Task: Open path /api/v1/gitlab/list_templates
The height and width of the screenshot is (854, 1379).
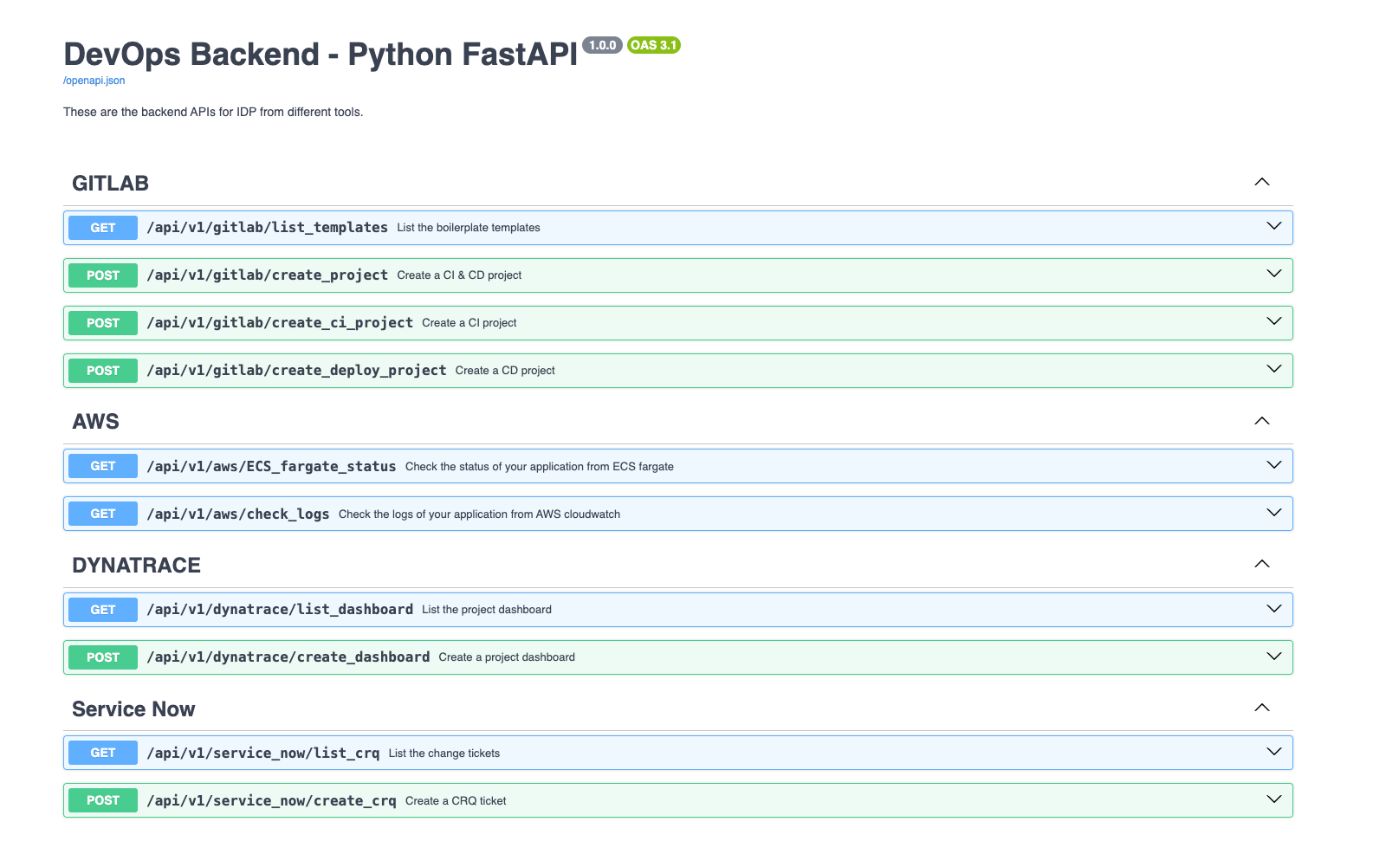Action: [x=267, y=227]
